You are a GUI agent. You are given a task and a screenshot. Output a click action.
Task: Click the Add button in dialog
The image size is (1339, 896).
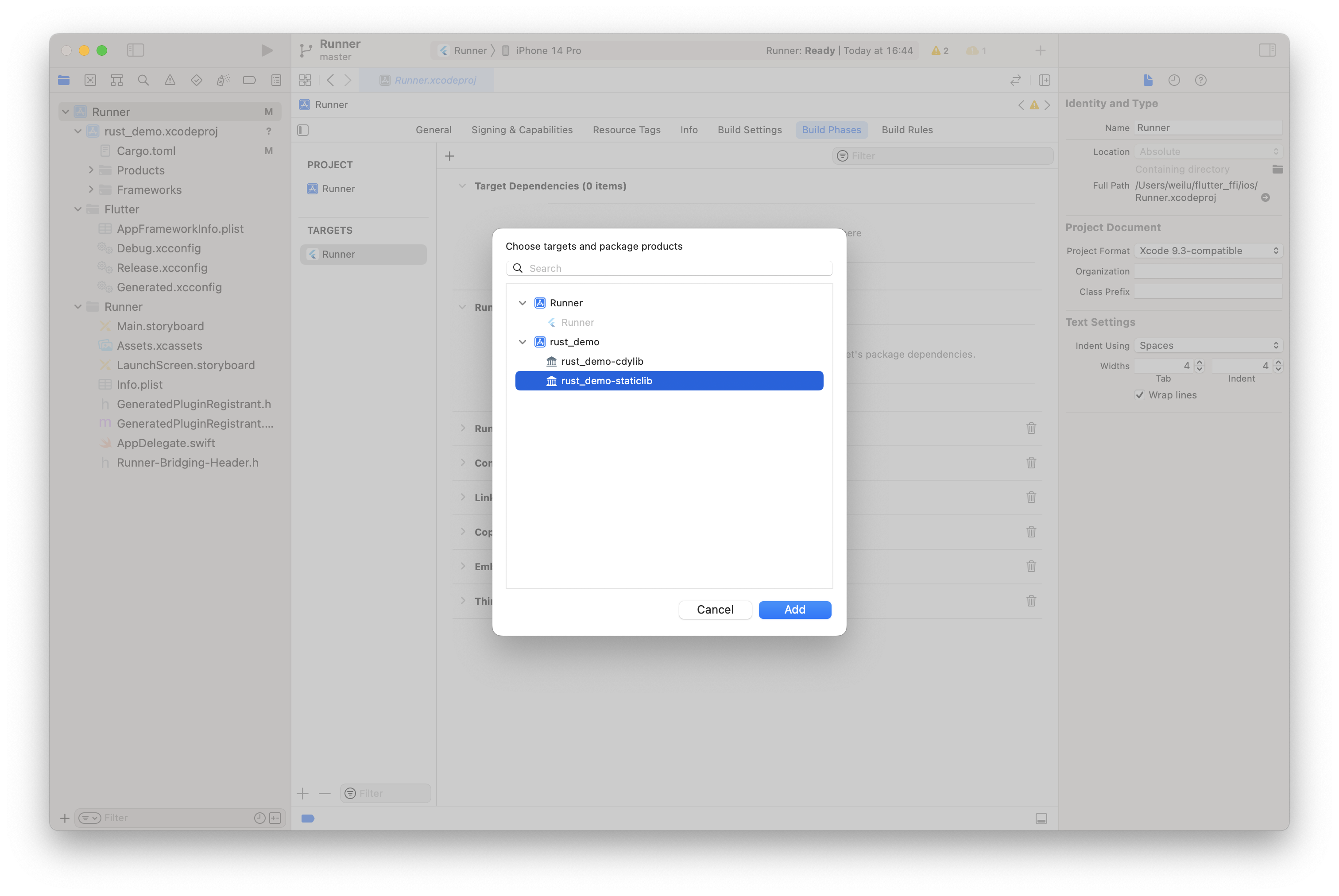point(794,609)
